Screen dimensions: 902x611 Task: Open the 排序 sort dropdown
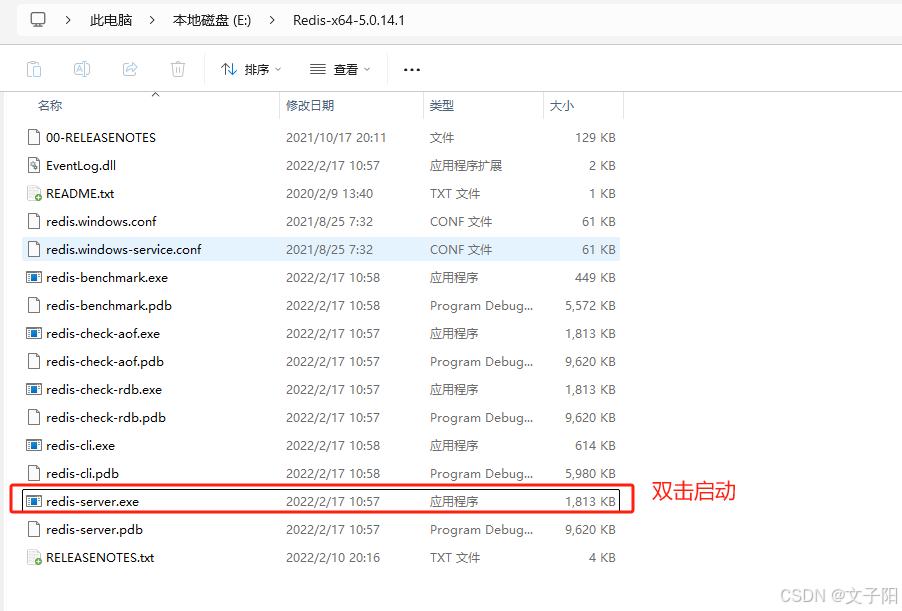coord(251,70)
